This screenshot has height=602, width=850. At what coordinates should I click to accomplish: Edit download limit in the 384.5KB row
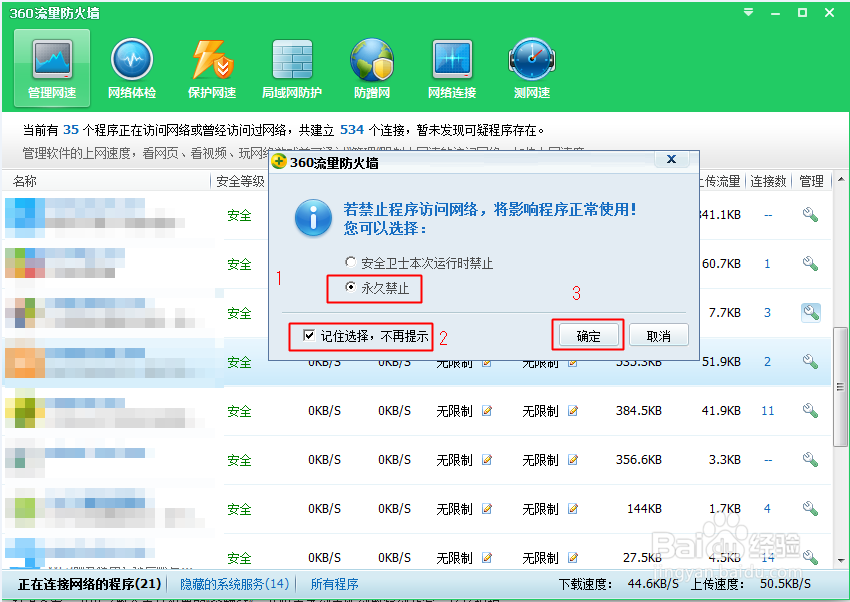(x=487, y=411)
